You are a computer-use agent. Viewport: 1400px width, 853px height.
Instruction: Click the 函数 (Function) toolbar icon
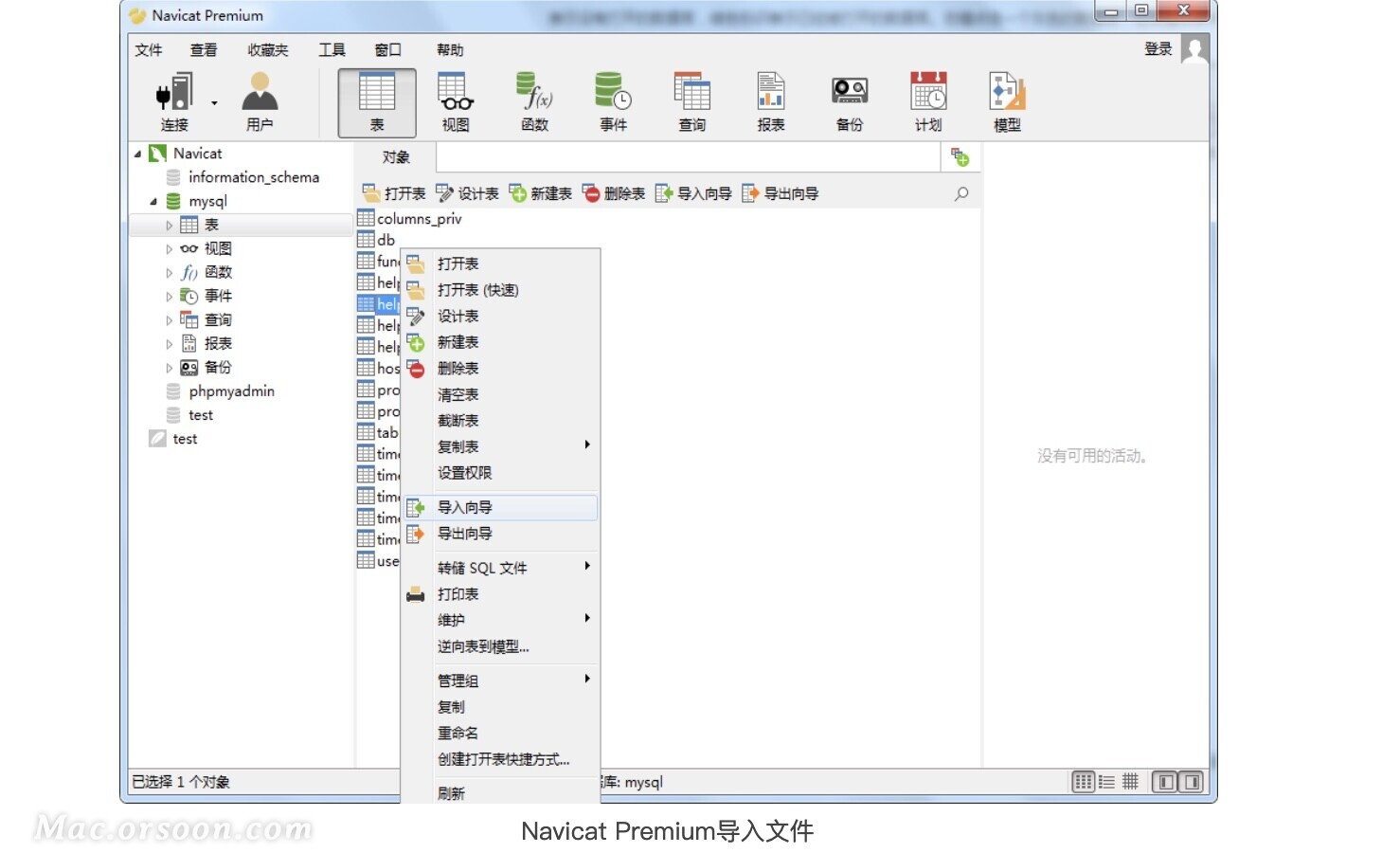tap(535, 101)
